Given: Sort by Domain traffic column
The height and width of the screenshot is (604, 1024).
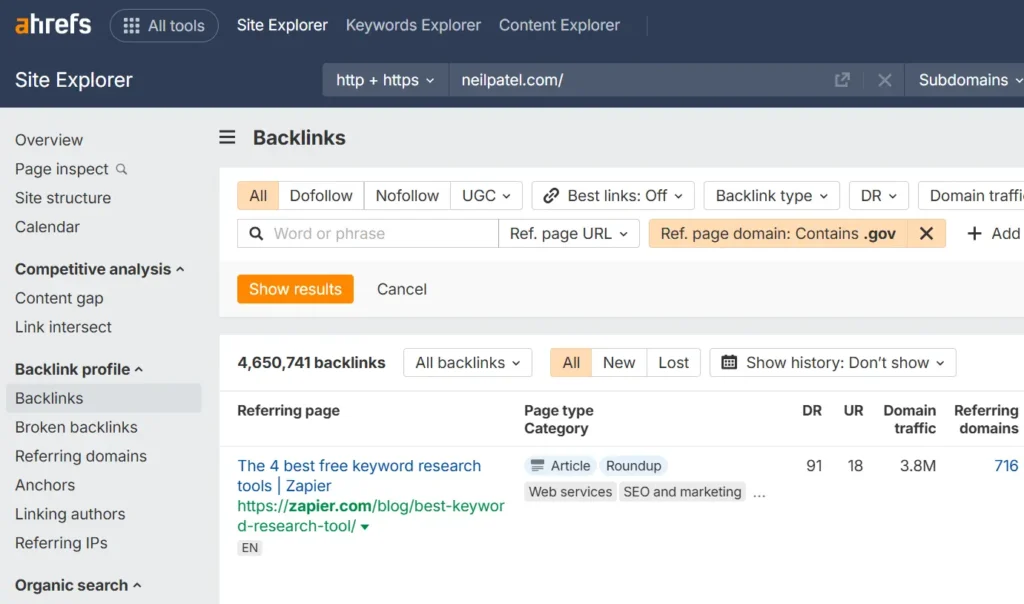Looking at the screenshot, I should (910, 419).
